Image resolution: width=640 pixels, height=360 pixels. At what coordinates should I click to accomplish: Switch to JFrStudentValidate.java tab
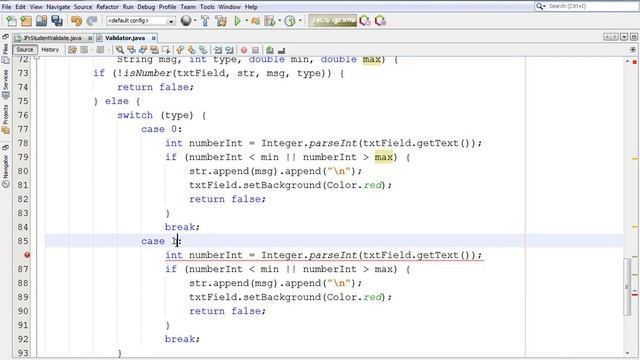click(52, 38)
